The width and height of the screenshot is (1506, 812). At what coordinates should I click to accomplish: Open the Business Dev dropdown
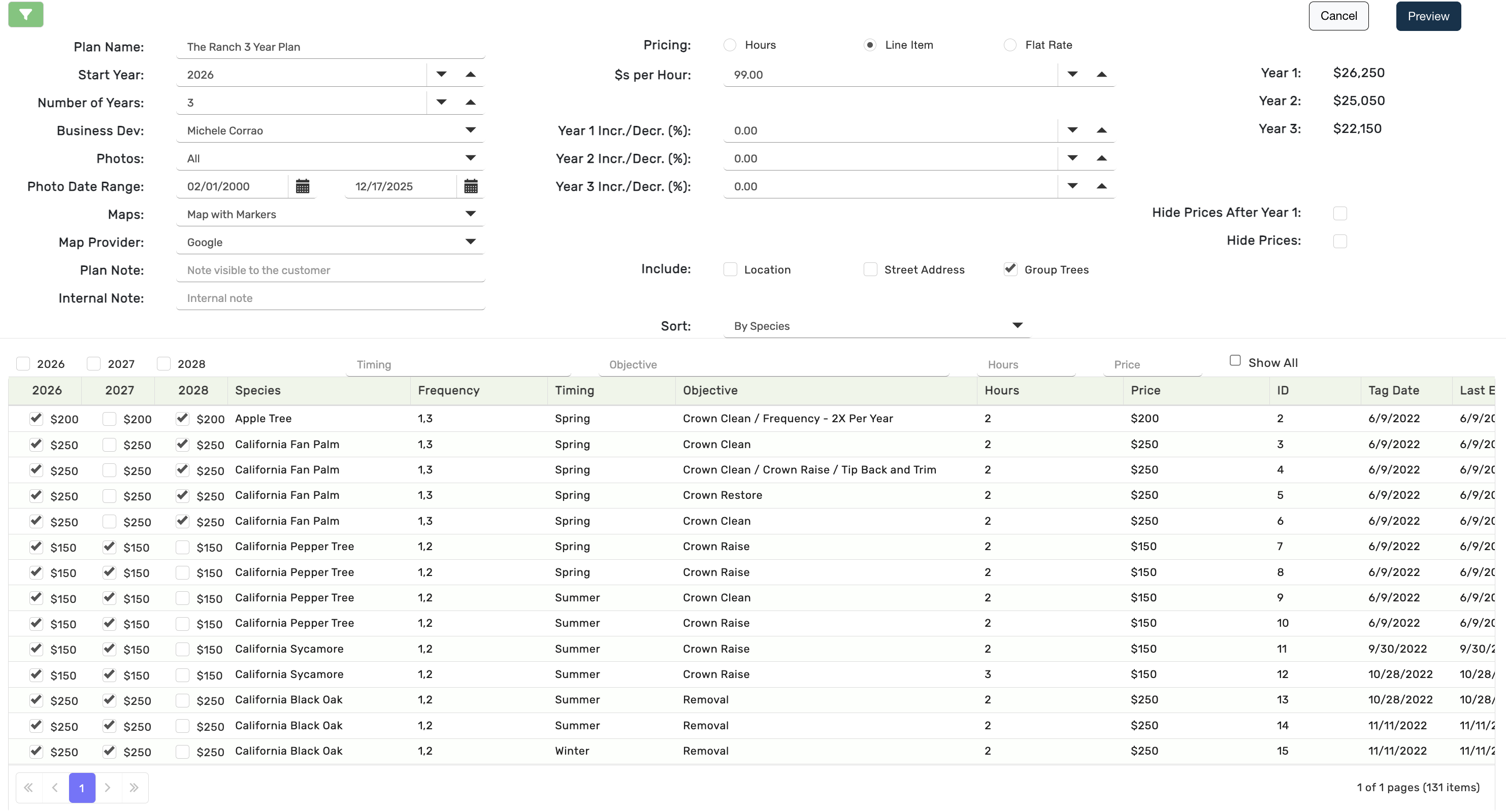[471, 130]
